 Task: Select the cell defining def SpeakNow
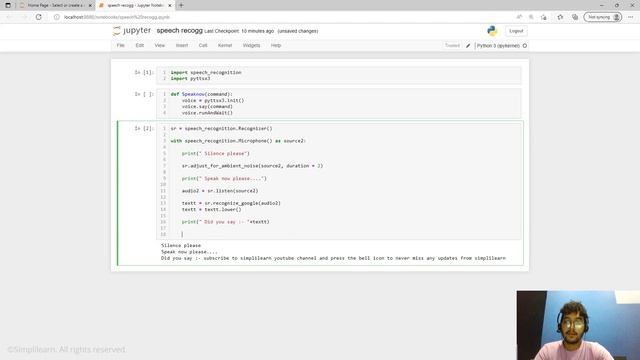pyautogui.click(x=339, y=103)
